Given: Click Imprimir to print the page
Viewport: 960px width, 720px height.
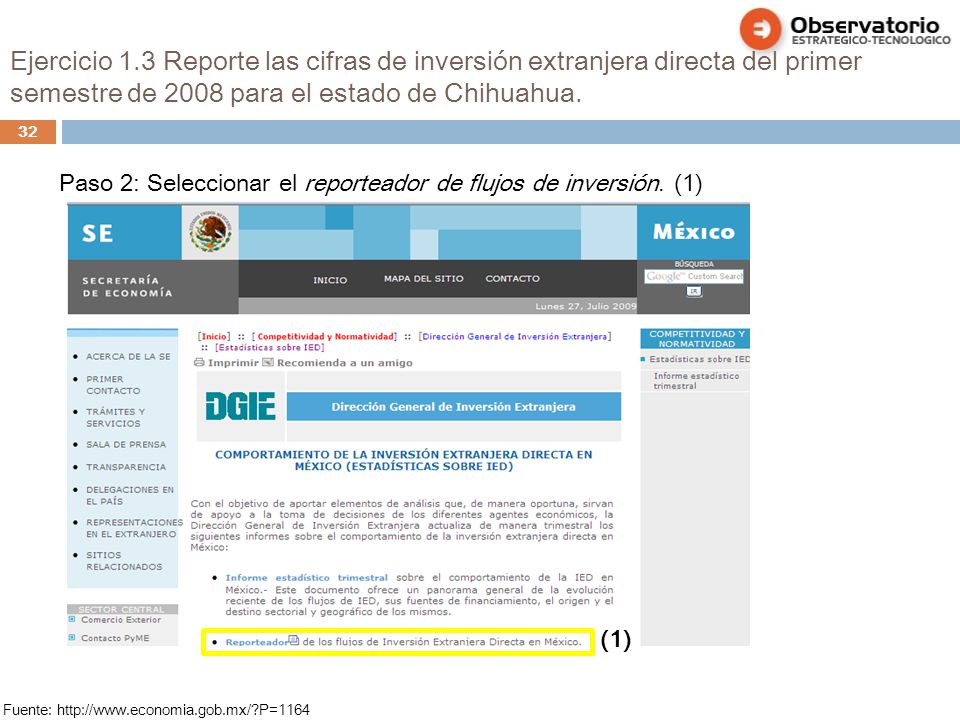Looking at the screenshot, I should point(233,362).
